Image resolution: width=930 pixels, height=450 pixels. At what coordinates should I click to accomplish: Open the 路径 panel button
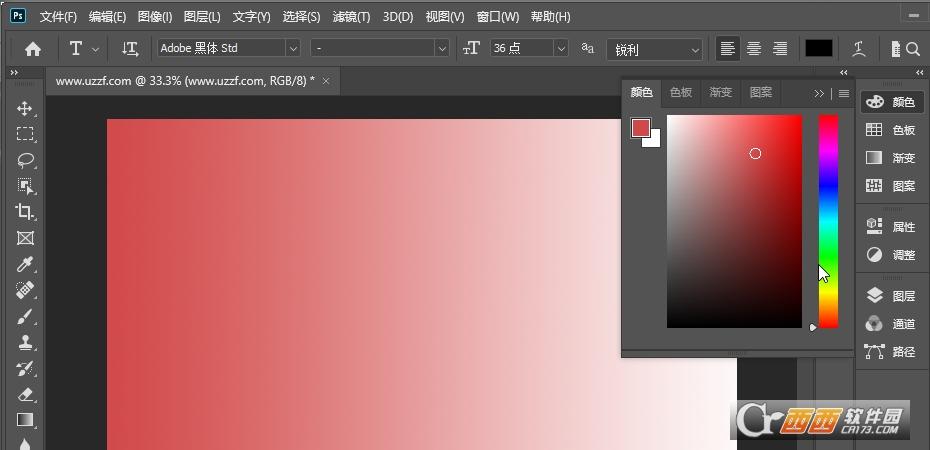(891, 352)
